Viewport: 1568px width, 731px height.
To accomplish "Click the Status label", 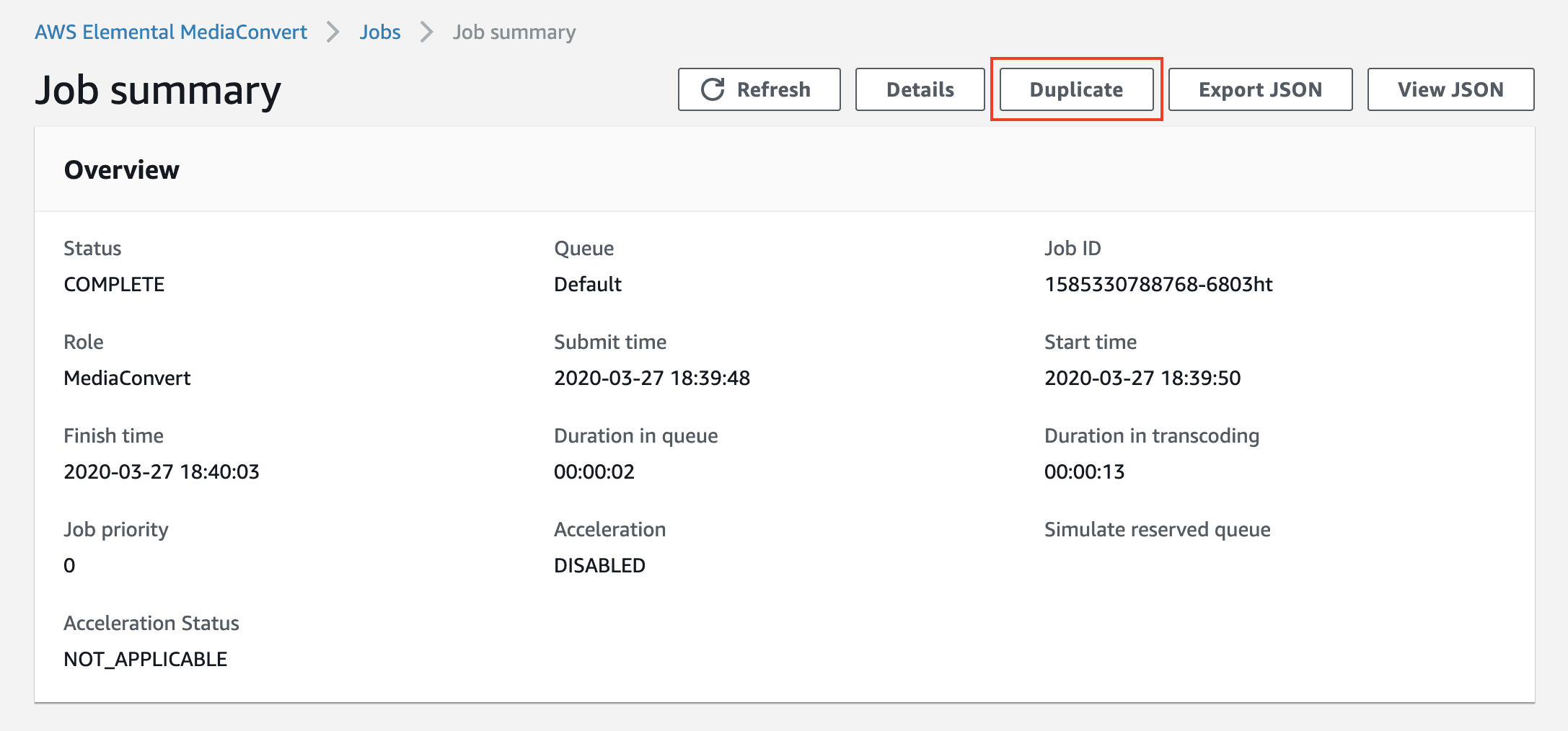I will [x=92, y=248].
